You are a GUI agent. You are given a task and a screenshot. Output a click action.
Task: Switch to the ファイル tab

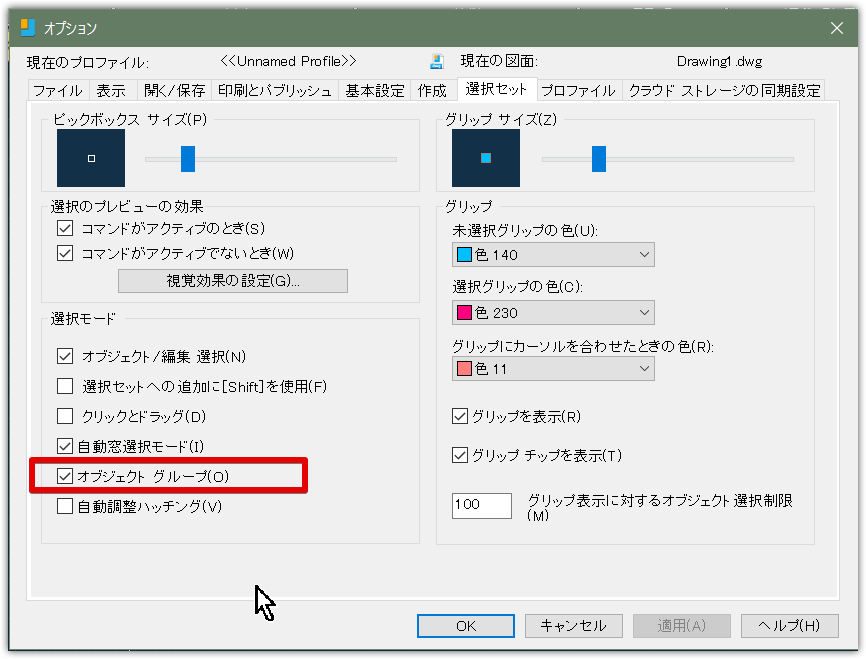[x=58, y=90]
